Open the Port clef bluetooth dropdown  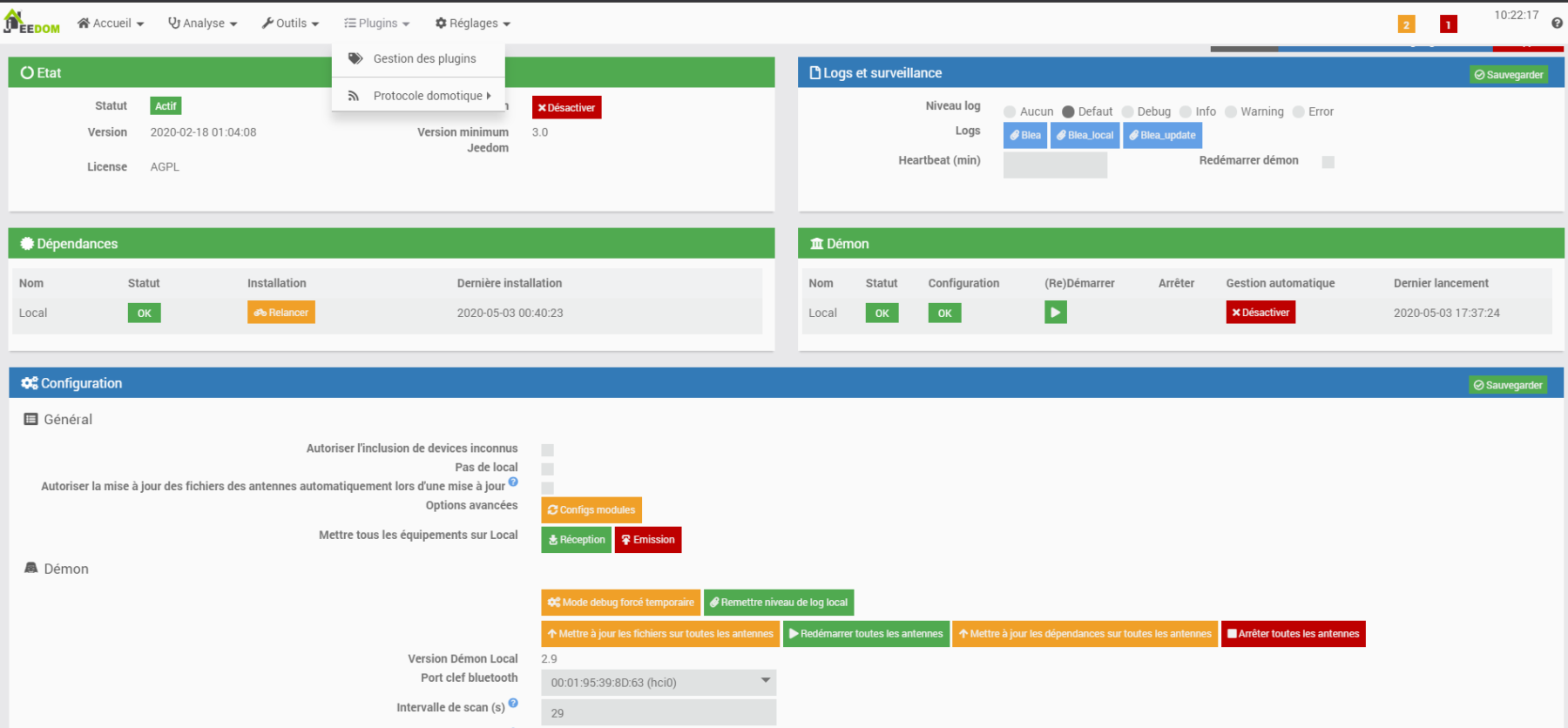[659, 683]
